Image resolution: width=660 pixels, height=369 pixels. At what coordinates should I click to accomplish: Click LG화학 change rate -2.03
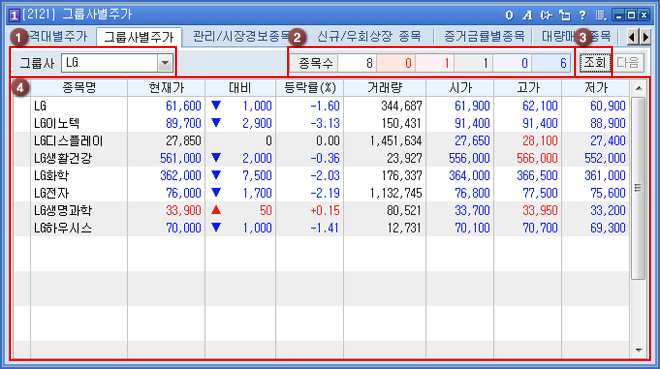click(x=325, y=175)
